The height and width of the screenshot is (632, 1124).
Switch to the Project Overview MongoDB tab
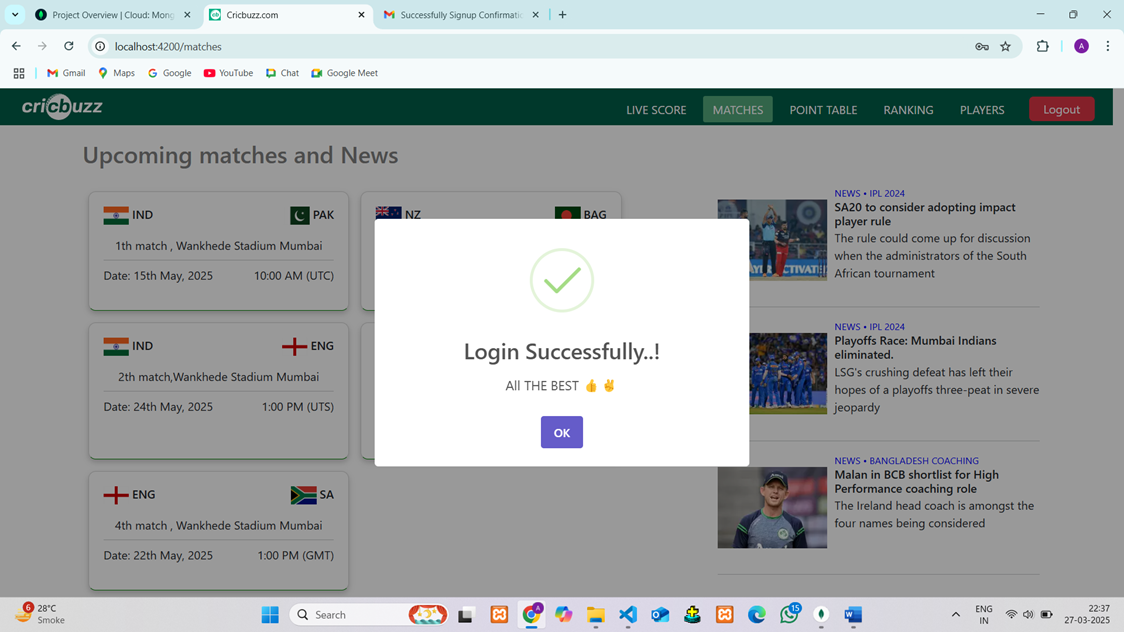pyautogui.click(x=112, y=15)
